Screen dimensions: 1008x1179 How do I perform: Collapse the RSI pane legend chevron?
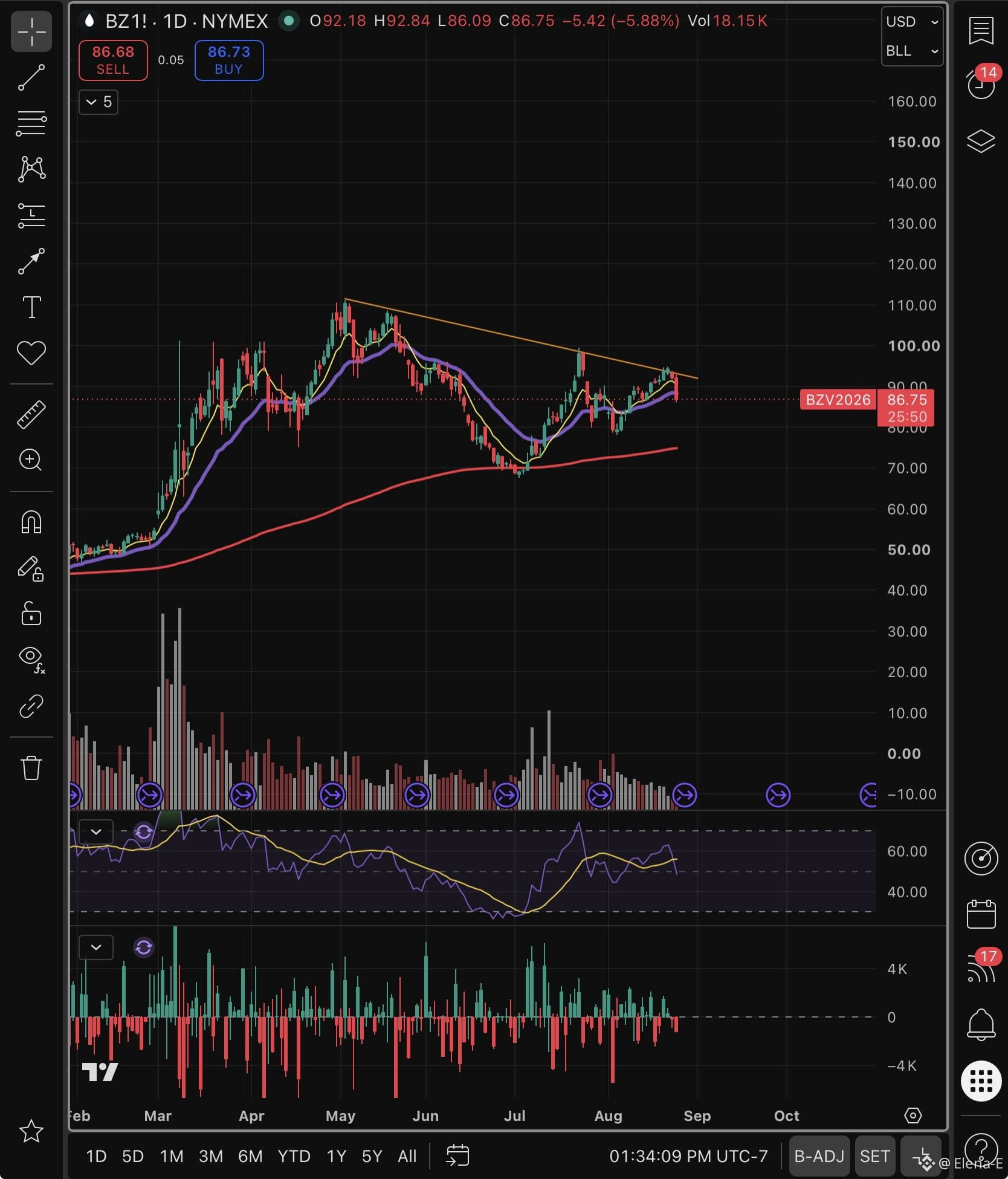[96, 832]
